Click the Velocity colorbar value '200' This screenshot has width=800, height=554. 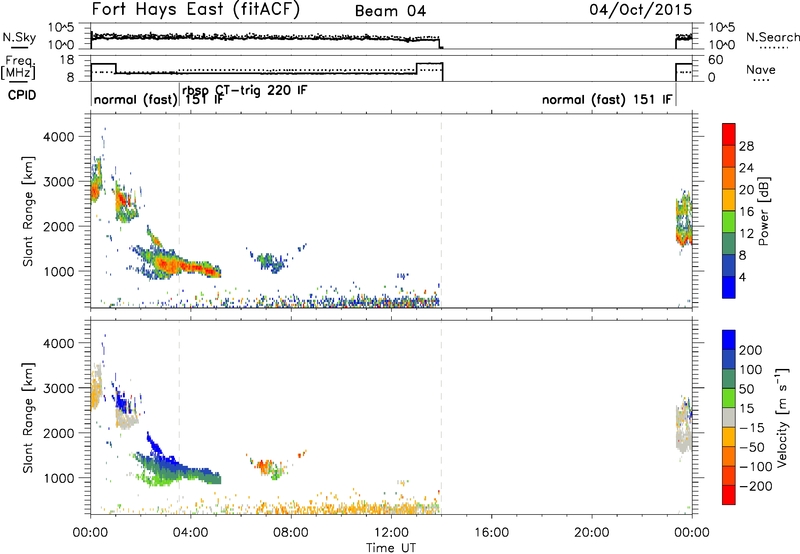coord(751,350)
